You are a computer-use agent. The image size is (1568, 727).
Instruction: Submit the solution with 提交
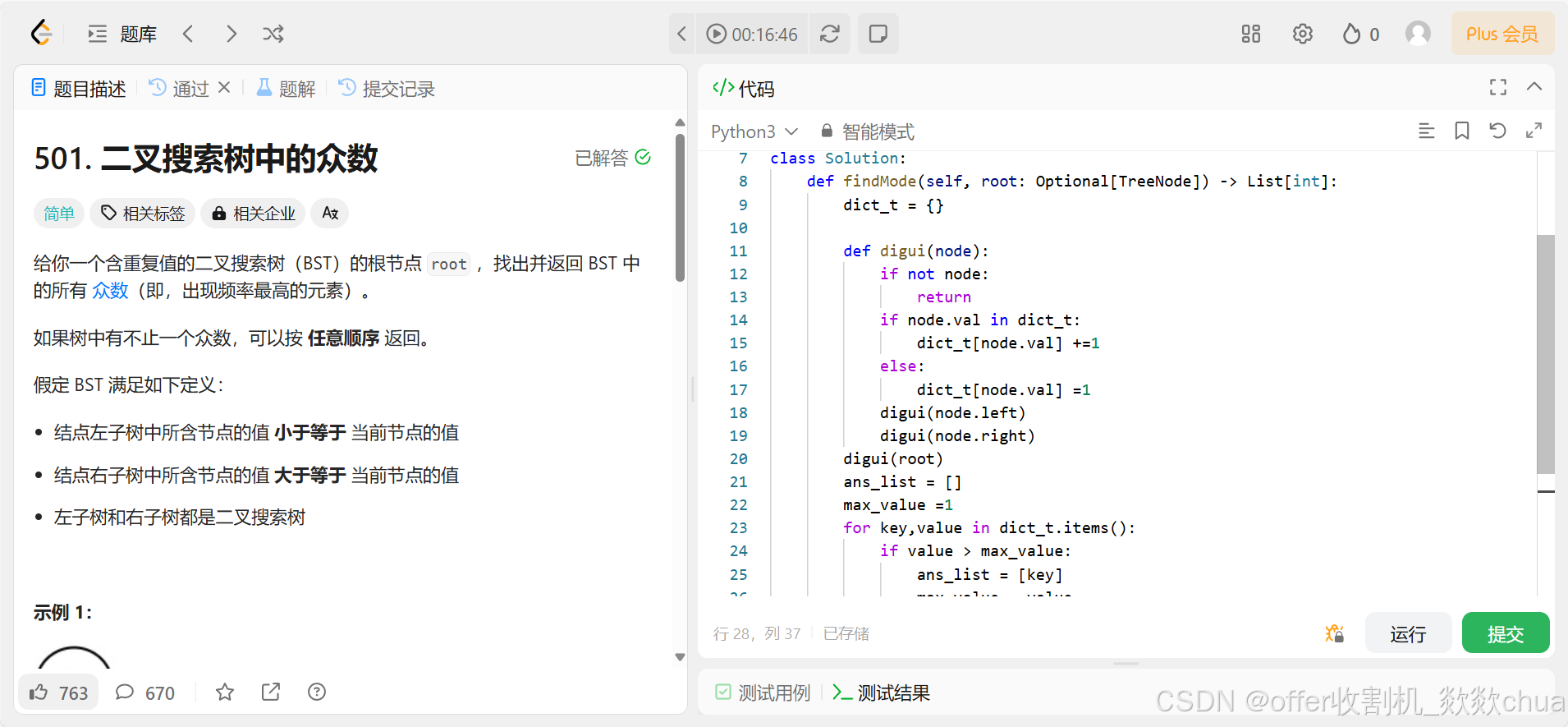click(1506, 633)
